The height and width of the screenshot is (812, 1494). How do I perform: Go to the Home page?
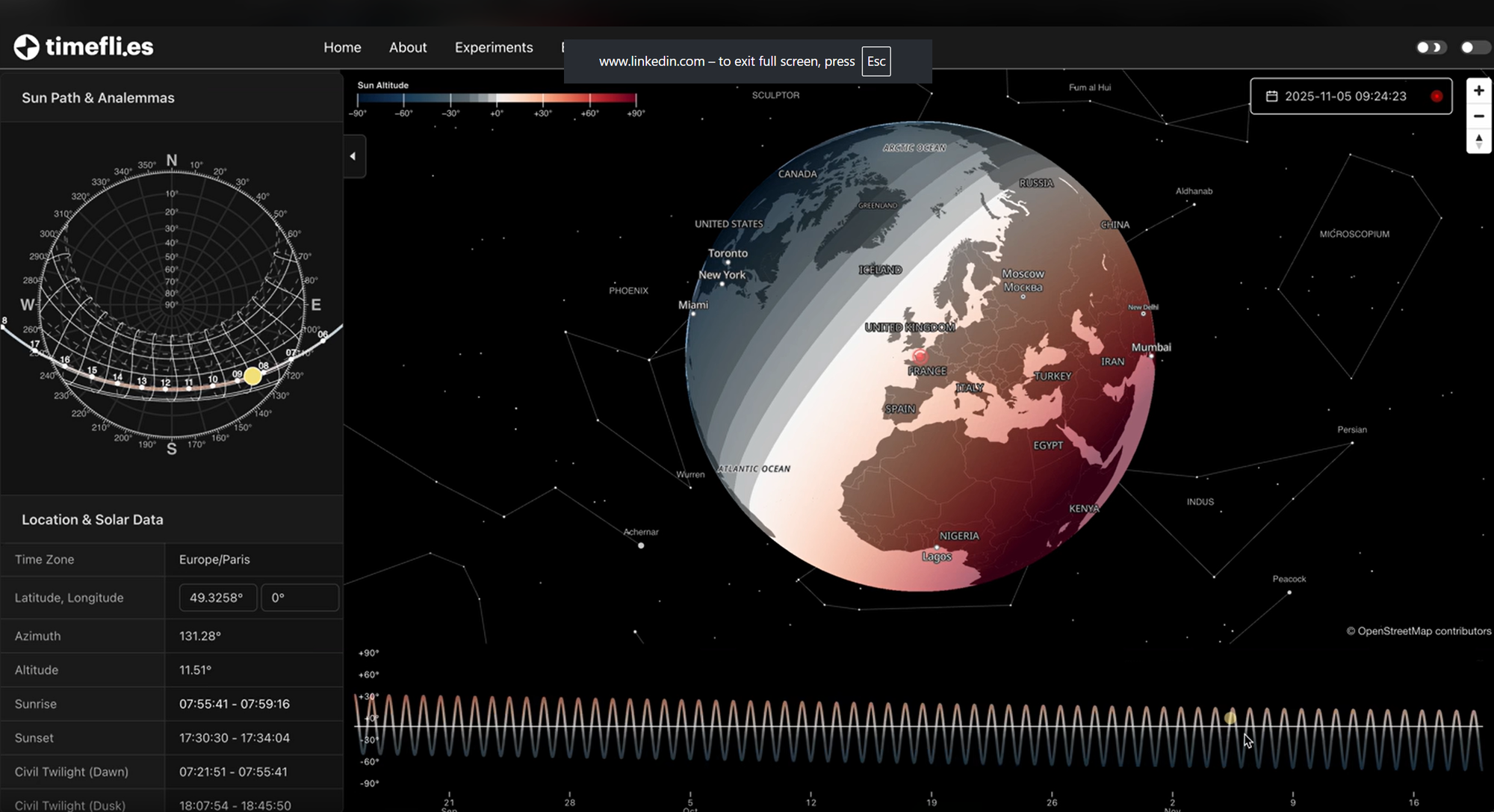click(x=342, y=48)
